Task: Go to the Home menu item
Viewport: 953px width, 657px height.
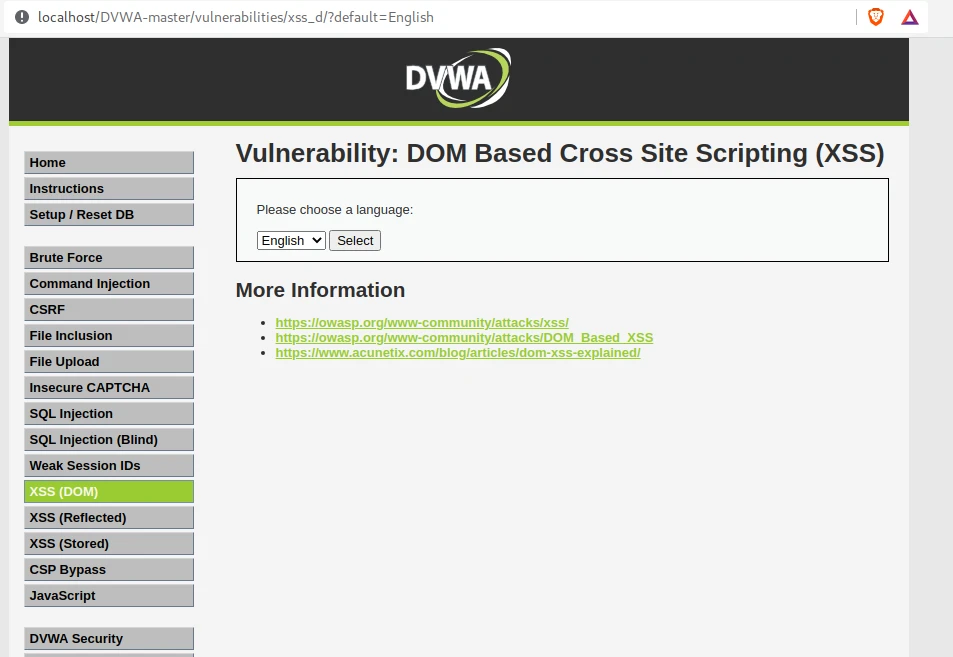Action: 108,163
